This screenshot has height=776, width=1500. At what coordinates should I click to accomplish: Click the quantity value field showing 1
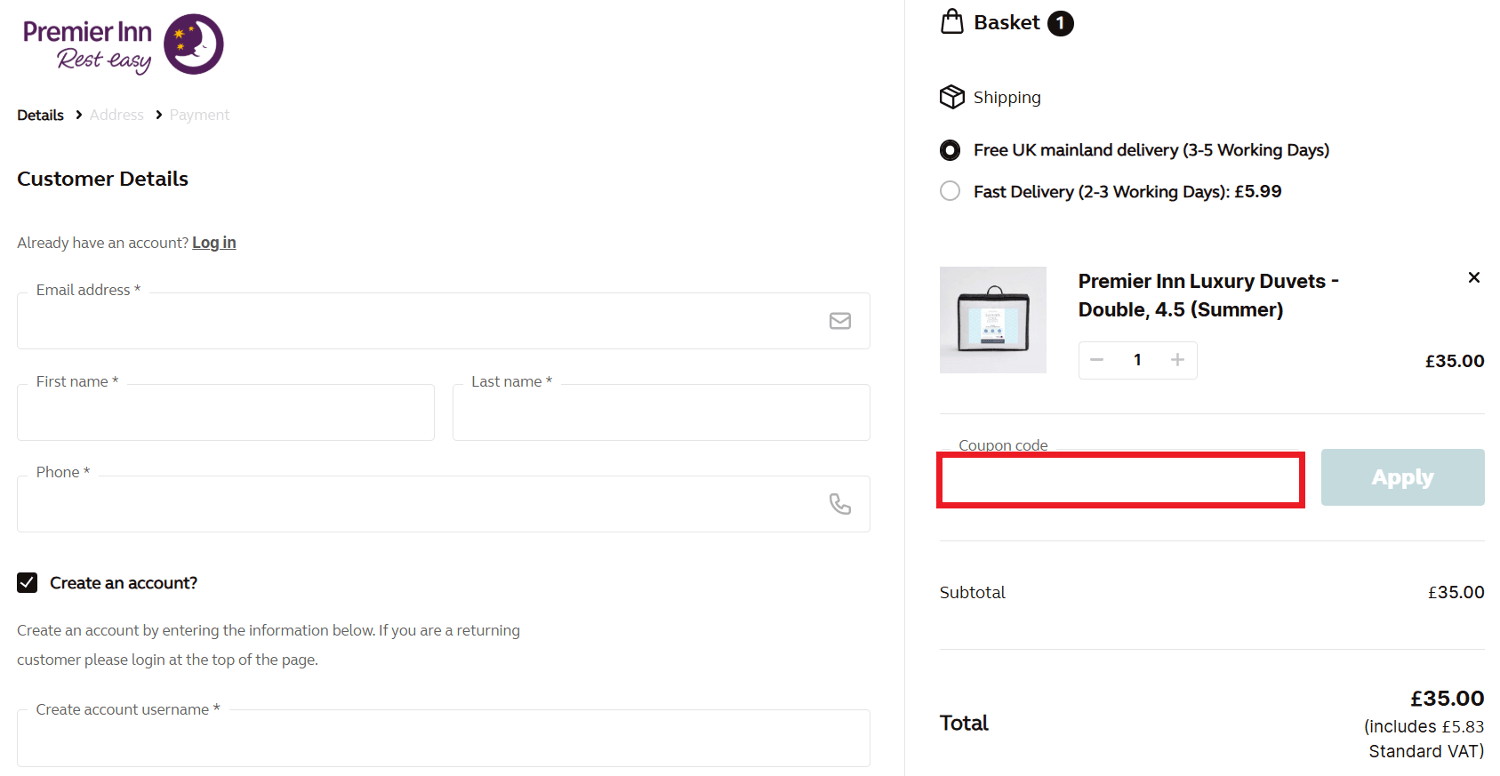tap(1137, 360)
